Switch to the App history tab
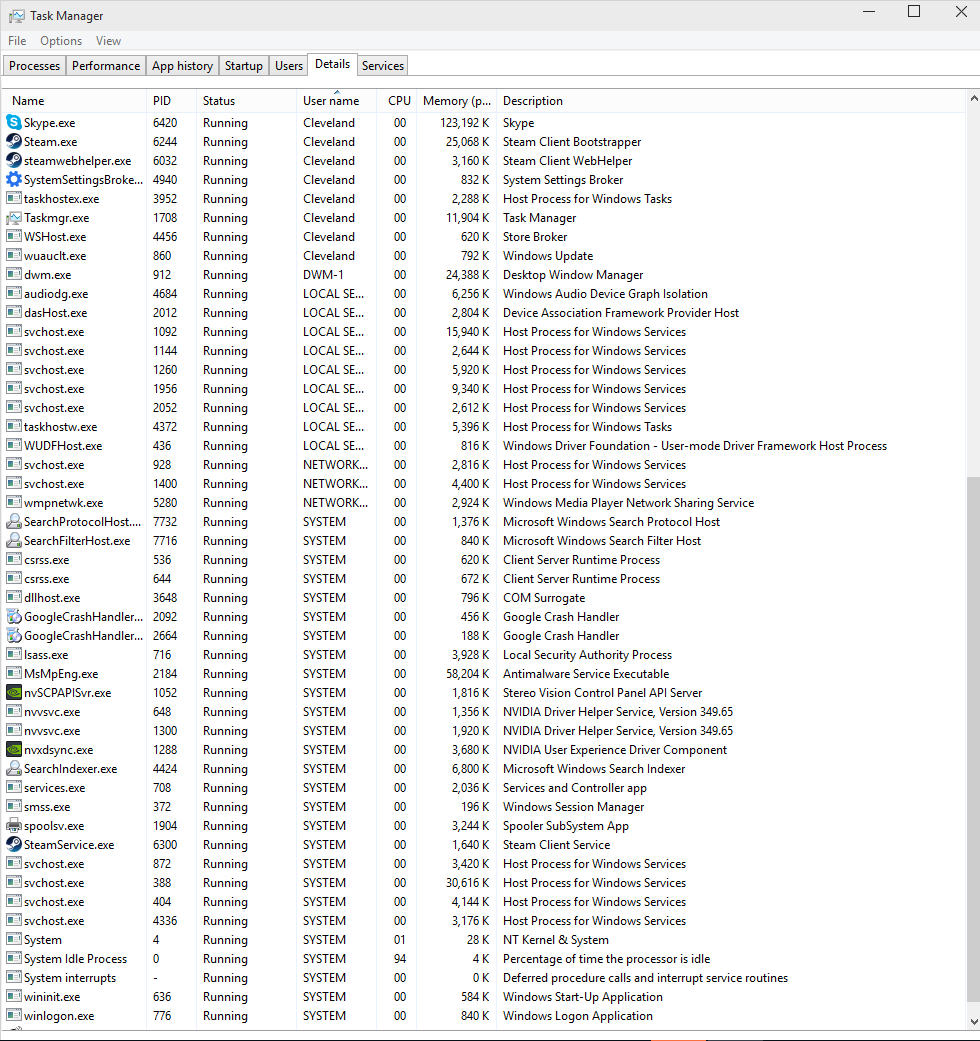 pyautogui.click(x=183, y=66)
